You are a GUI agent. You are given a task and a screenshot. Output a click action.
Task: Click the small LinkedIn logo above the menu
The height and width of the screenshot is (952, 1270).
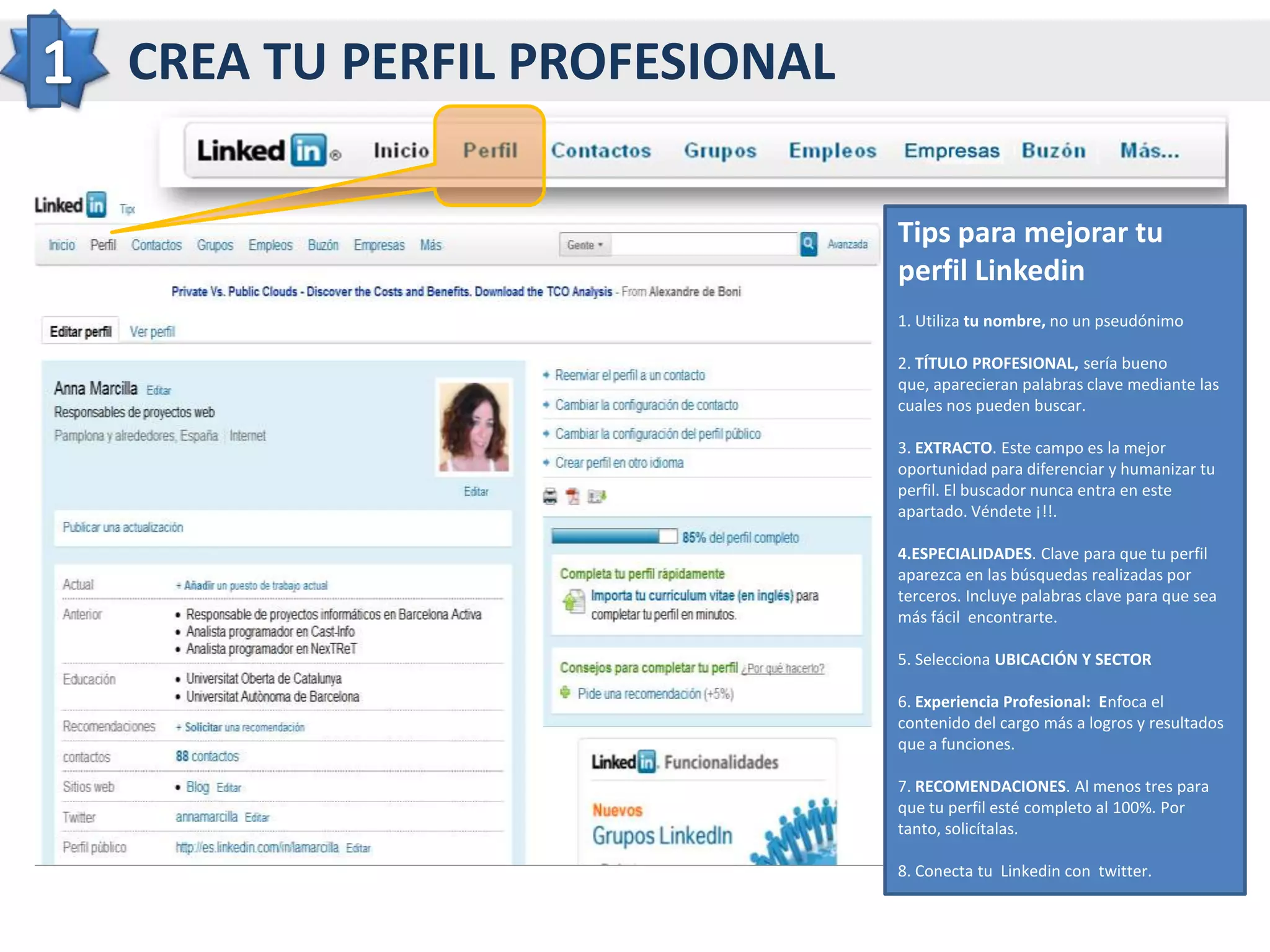pyautogui.click(x=70, y=205)
